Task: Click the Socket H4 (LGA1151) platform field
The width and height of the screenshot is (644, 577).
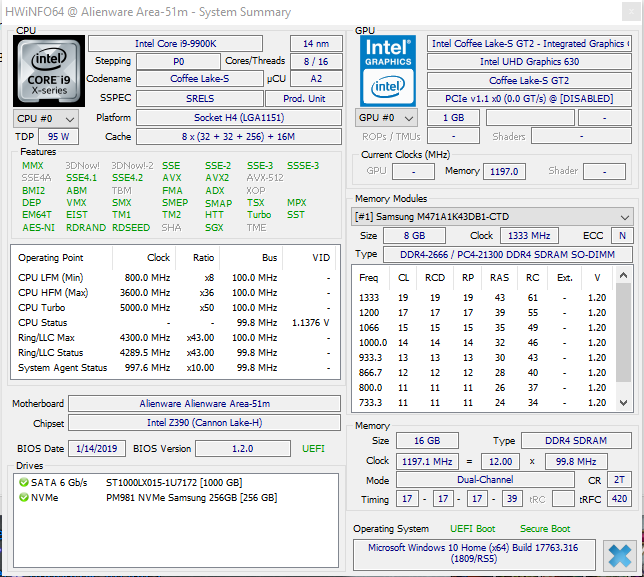Action: (x=239, y=117)
